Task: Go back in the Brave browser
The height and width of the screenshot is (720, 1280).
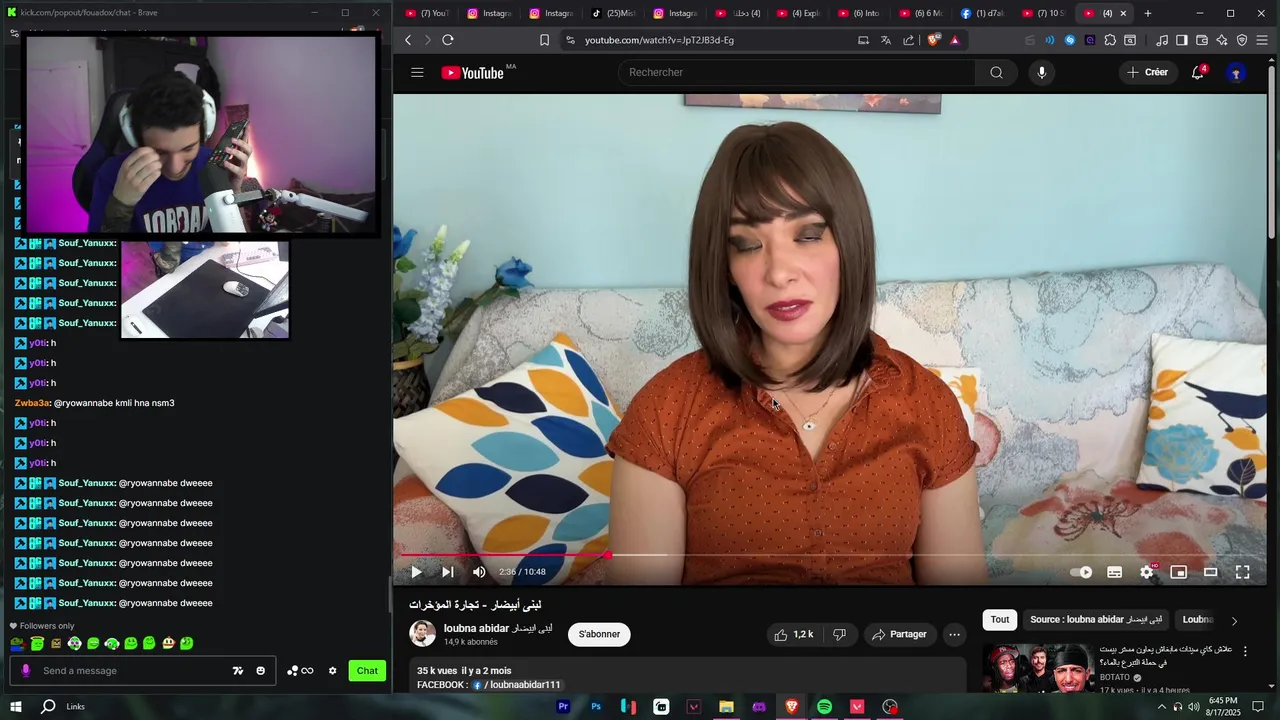Action: pos(408,40)
